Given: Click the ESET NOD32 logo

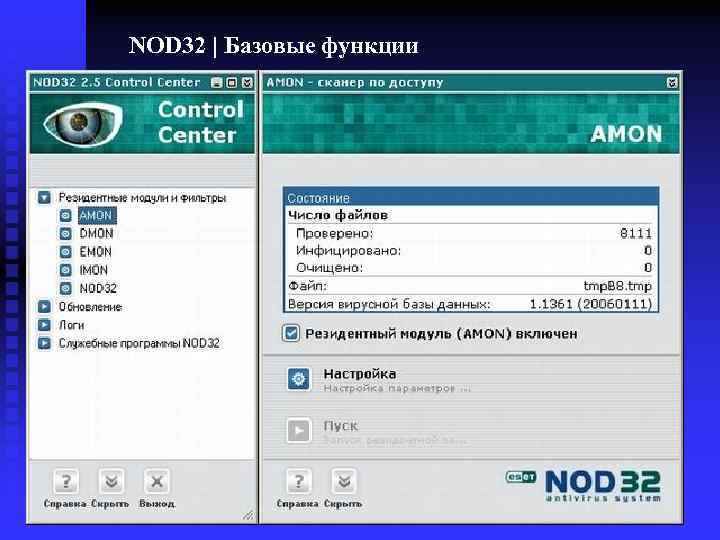Looking at the screenshot, I should point(583,486).
